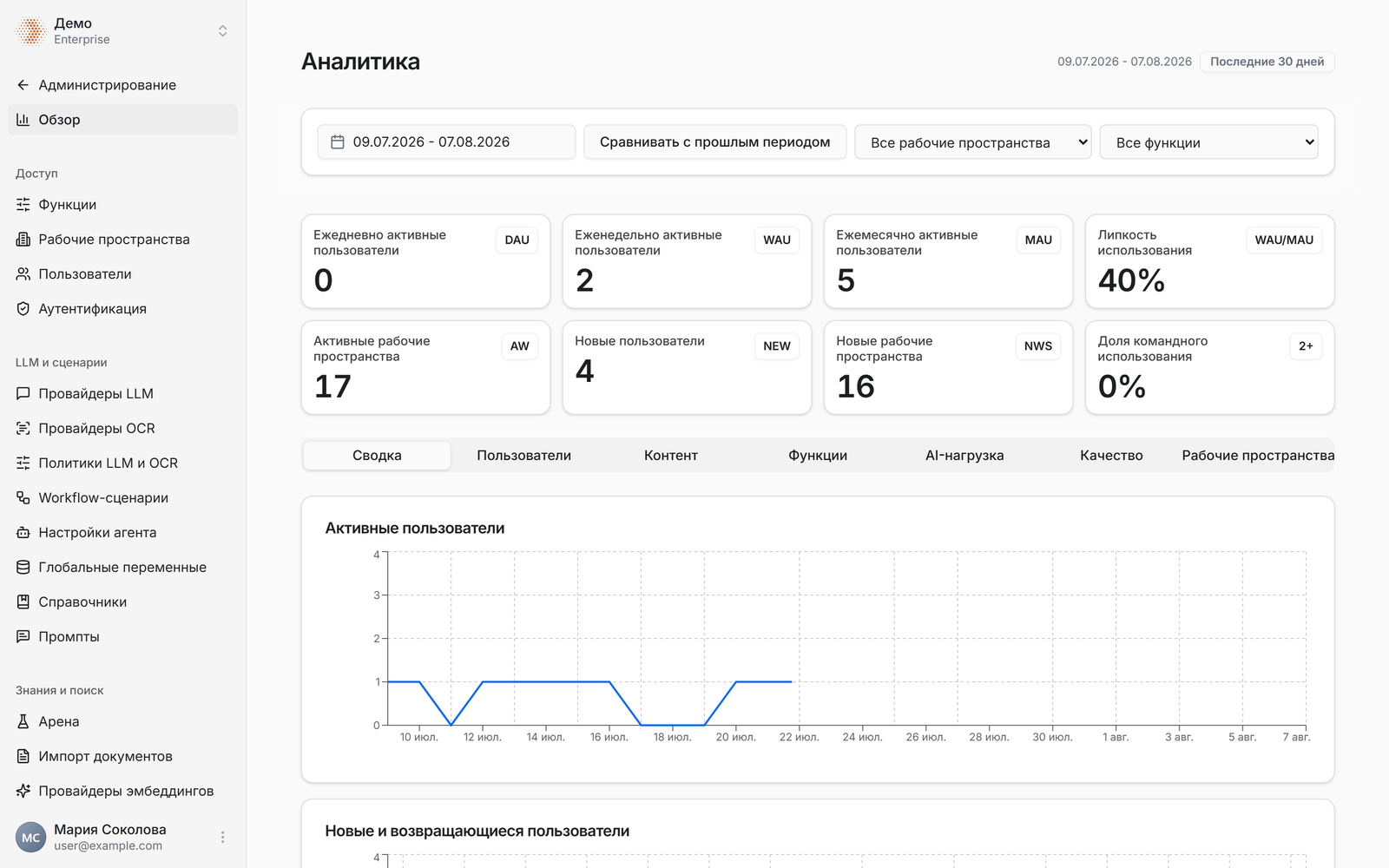This screenshot has width=1389, height=868.
Task: Open the Рабочие пространства analytics tab
Action: [x=1258, y=456]
